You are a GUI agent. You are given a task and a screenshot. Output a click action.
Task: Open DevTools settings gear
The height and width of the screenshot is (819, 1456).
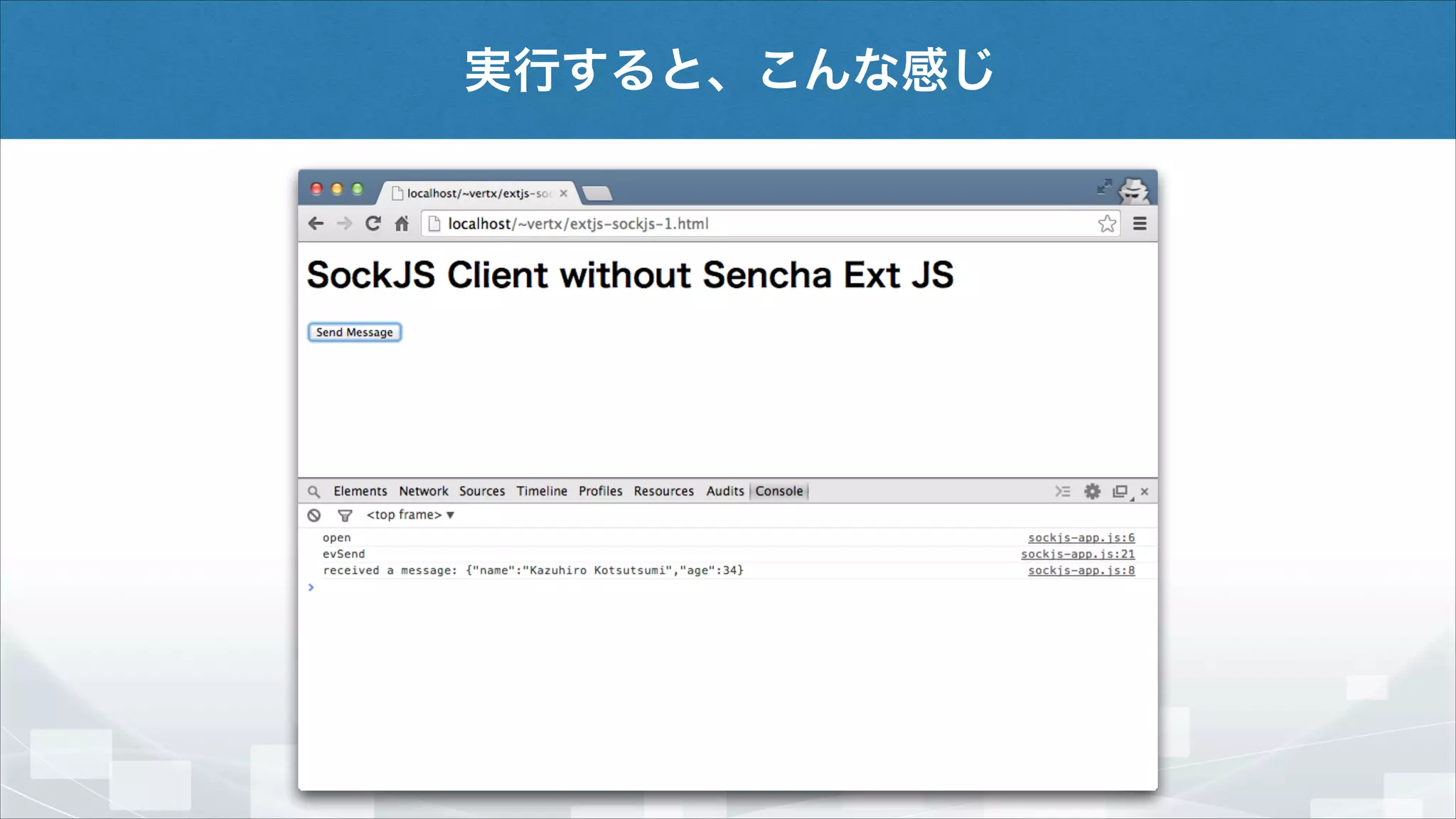1092,491
